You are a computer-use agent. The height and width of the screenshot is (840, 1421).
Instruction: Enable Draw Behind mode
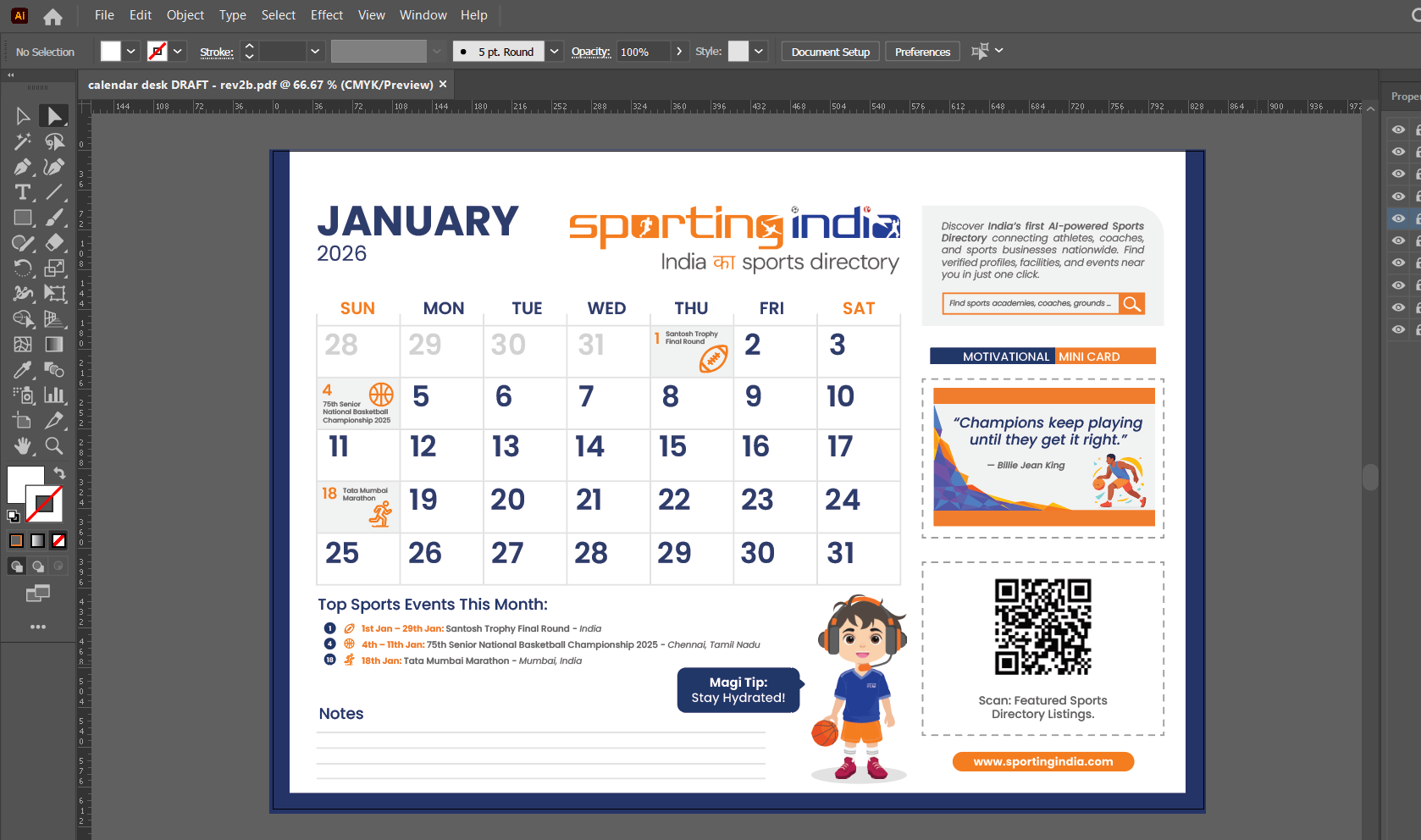(38, 566)
